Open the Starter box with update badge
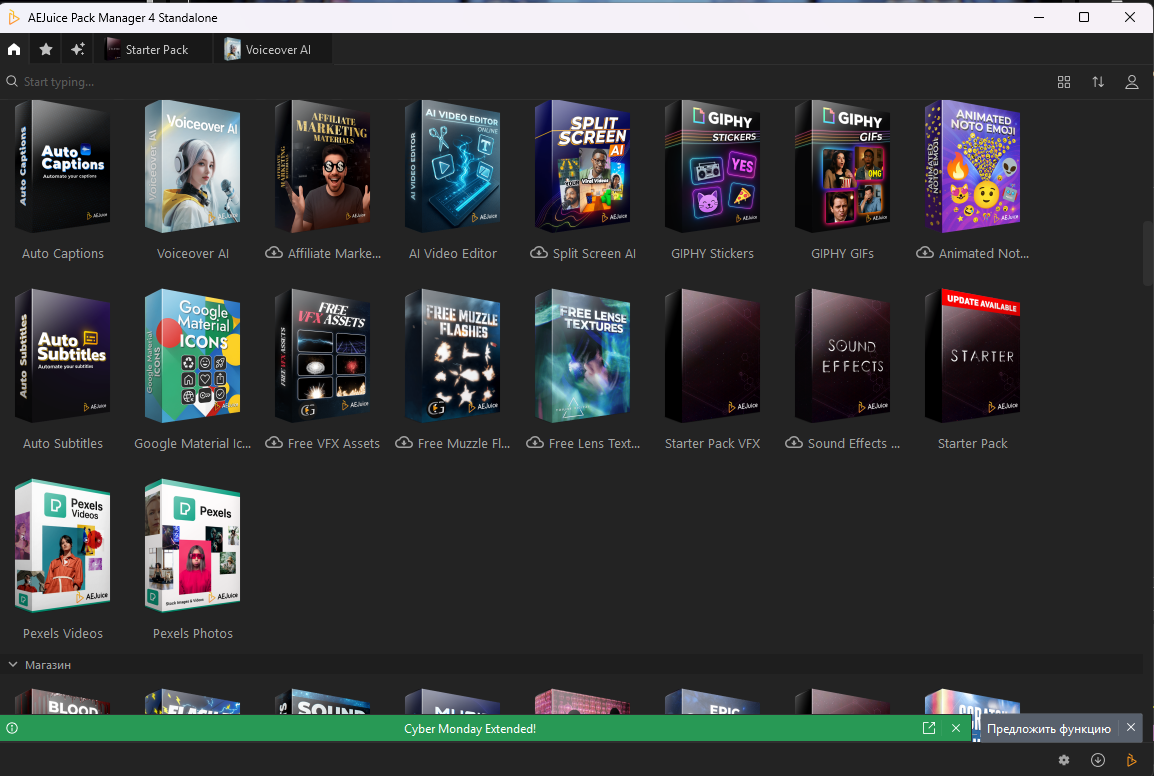The image size is (1154, 776). (x=972, y=356)
